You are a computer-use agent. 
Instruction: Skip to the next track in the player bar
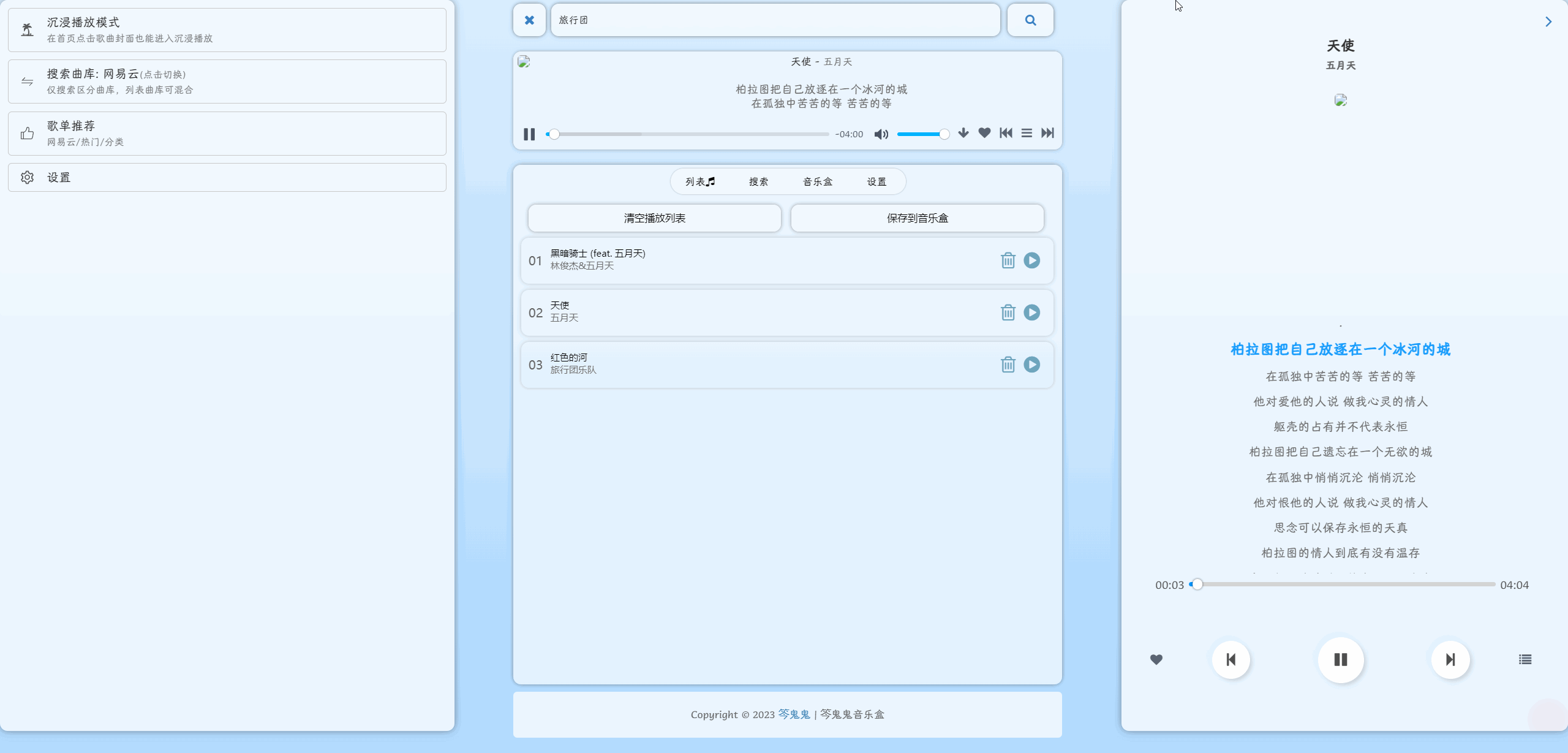(1047, 133)
